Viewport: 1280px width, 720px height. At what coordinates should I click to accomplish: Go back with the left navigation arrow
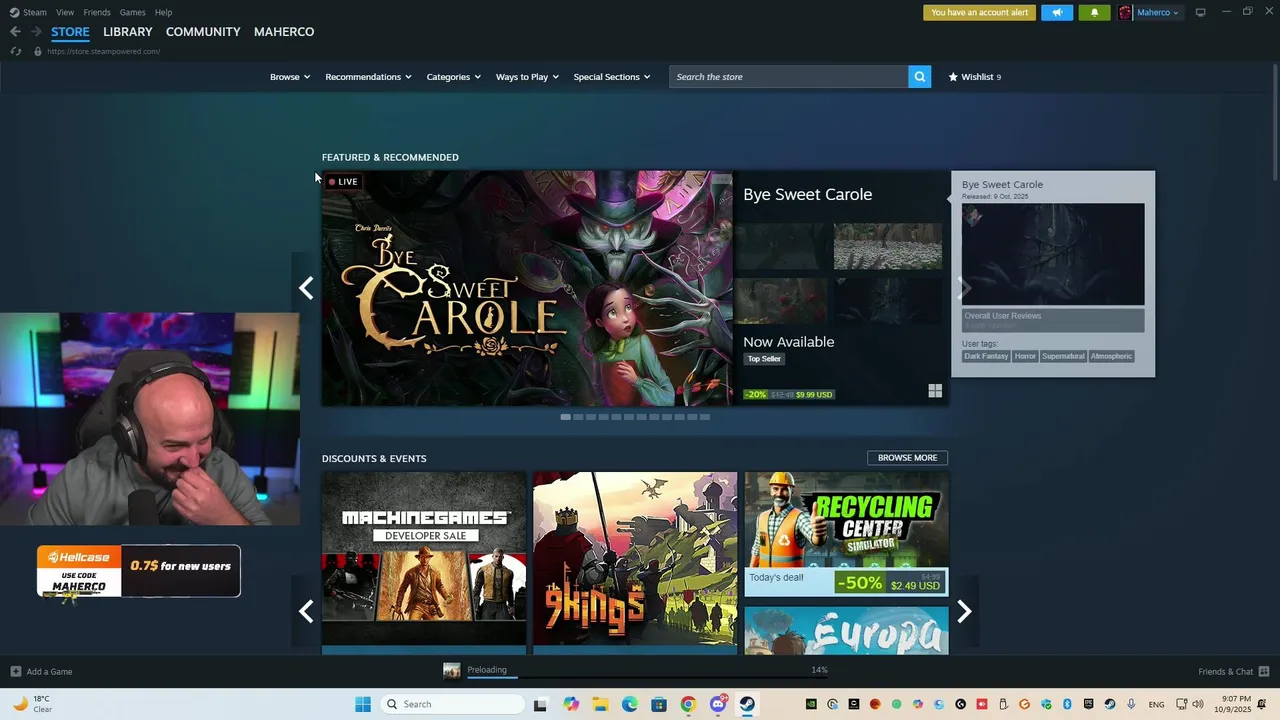tap(15, 32)
